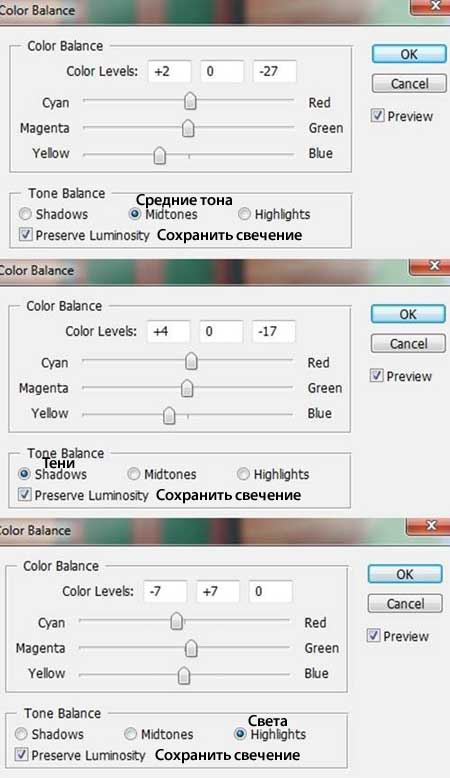Click the -27 color level field
The height and width of the screenshot is (778, 450).
coord(275,71)
